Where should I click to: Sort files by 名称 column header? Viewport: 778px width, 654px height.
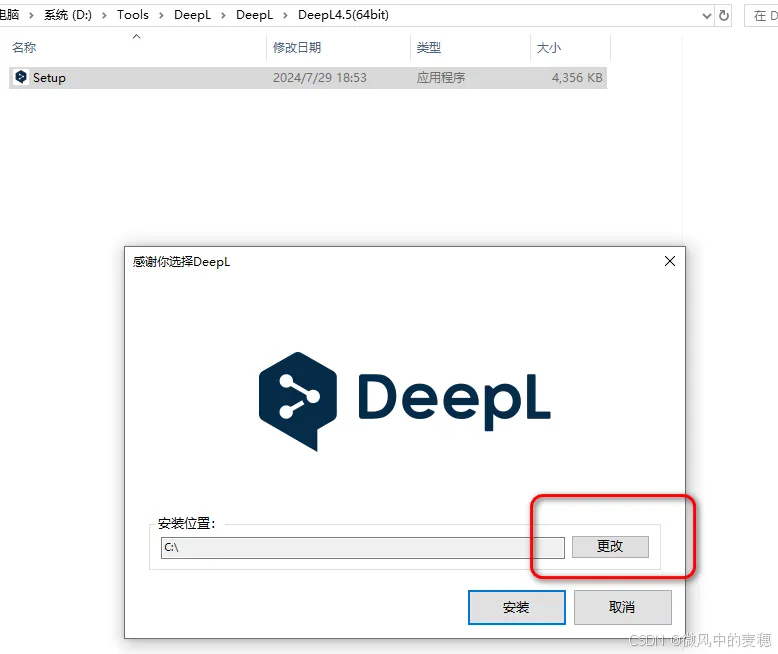[24, 48]
